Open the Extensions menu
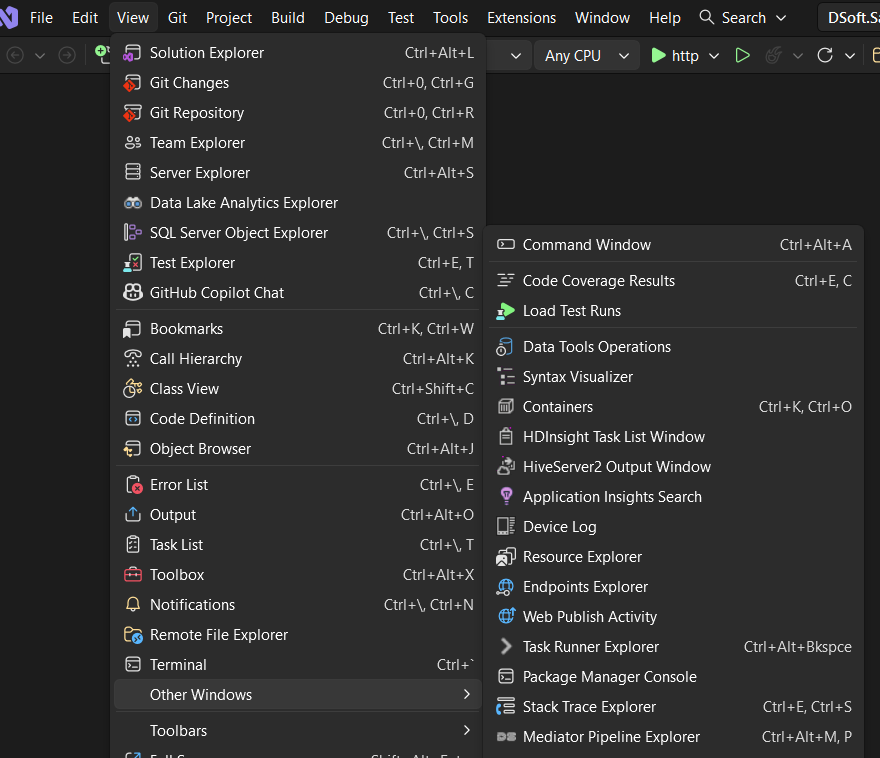 point(521,18)
